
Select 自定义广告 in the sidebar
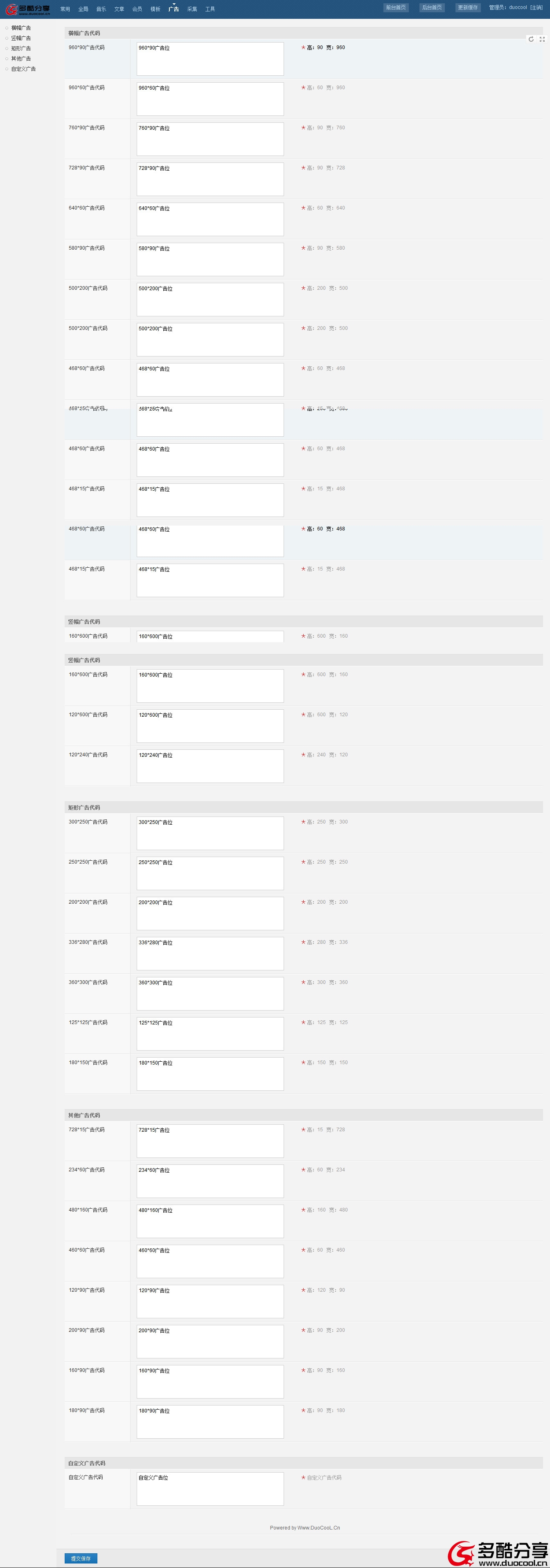(23, 70)
